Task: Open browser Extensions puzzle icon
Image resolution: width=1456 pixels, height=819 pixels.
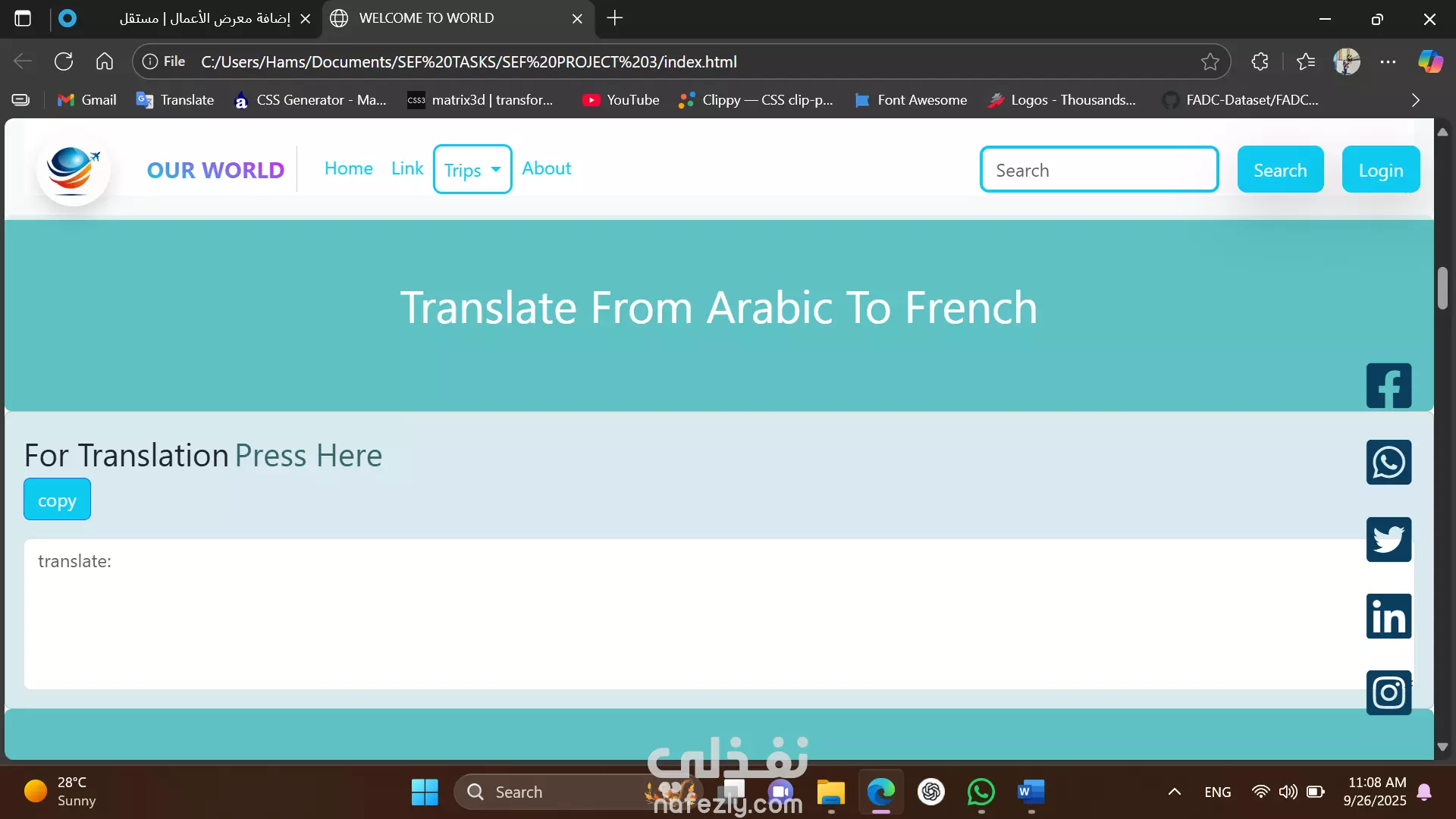Action: coord(1260,62)
